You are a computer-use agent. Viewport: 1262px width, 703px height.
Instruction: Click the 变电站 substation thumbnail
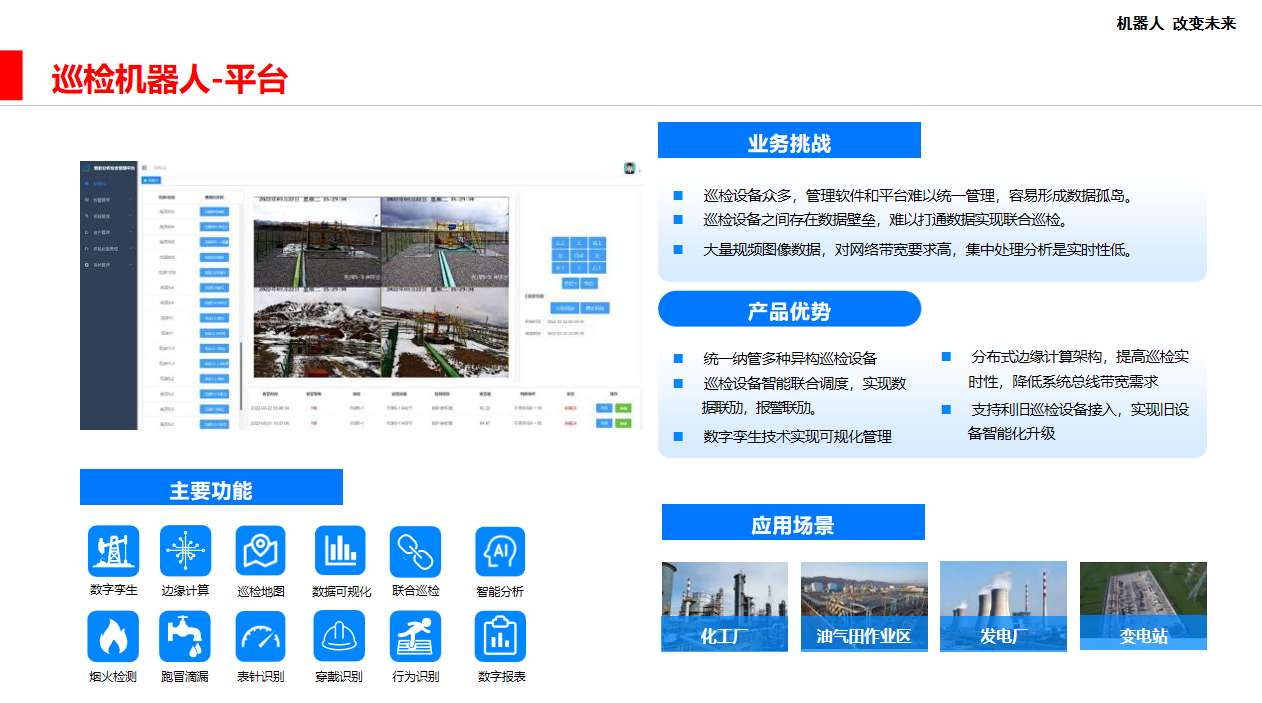point(1143,606)
